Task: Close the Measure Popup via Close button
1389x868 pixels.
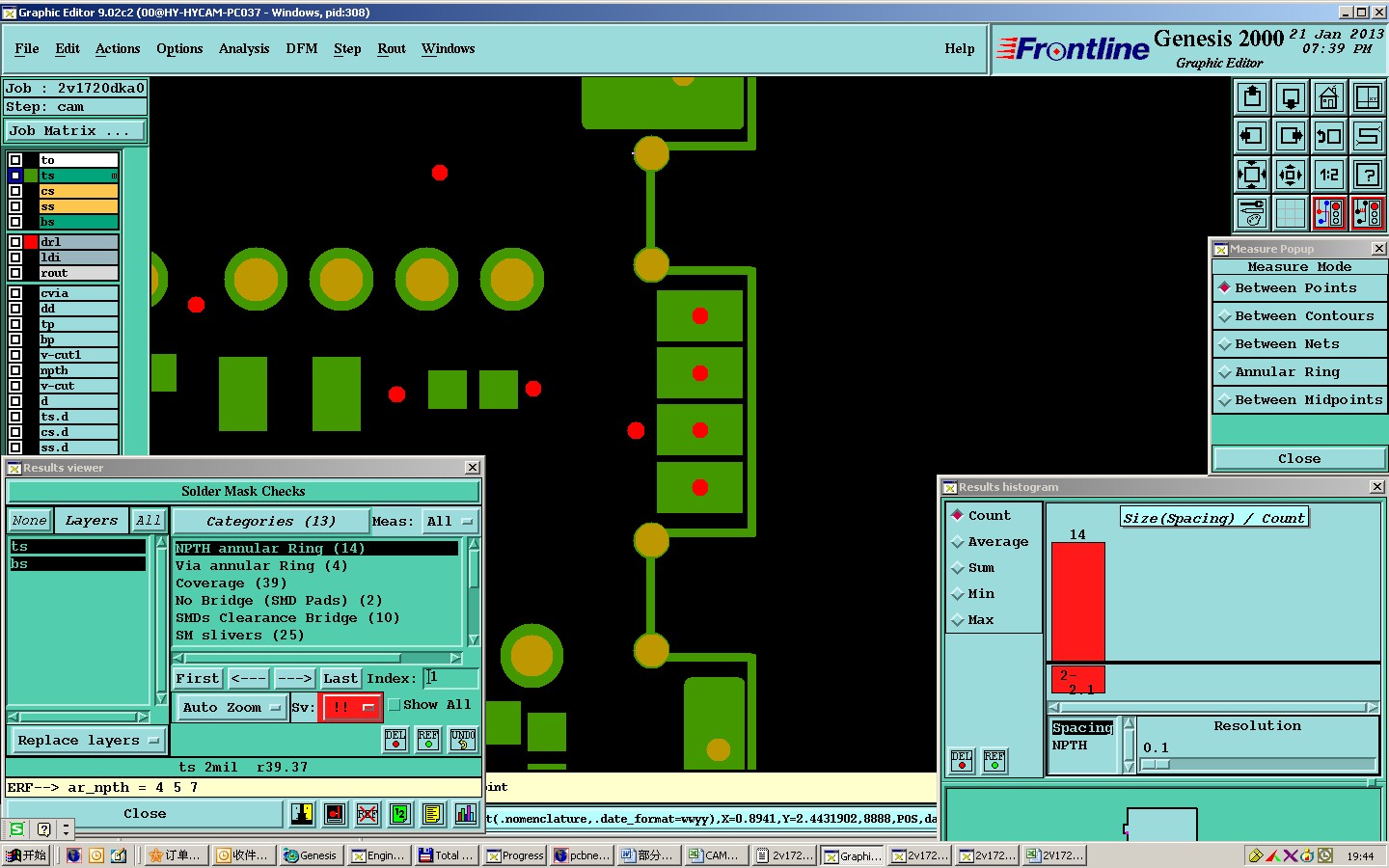Action: point(1299,459)
